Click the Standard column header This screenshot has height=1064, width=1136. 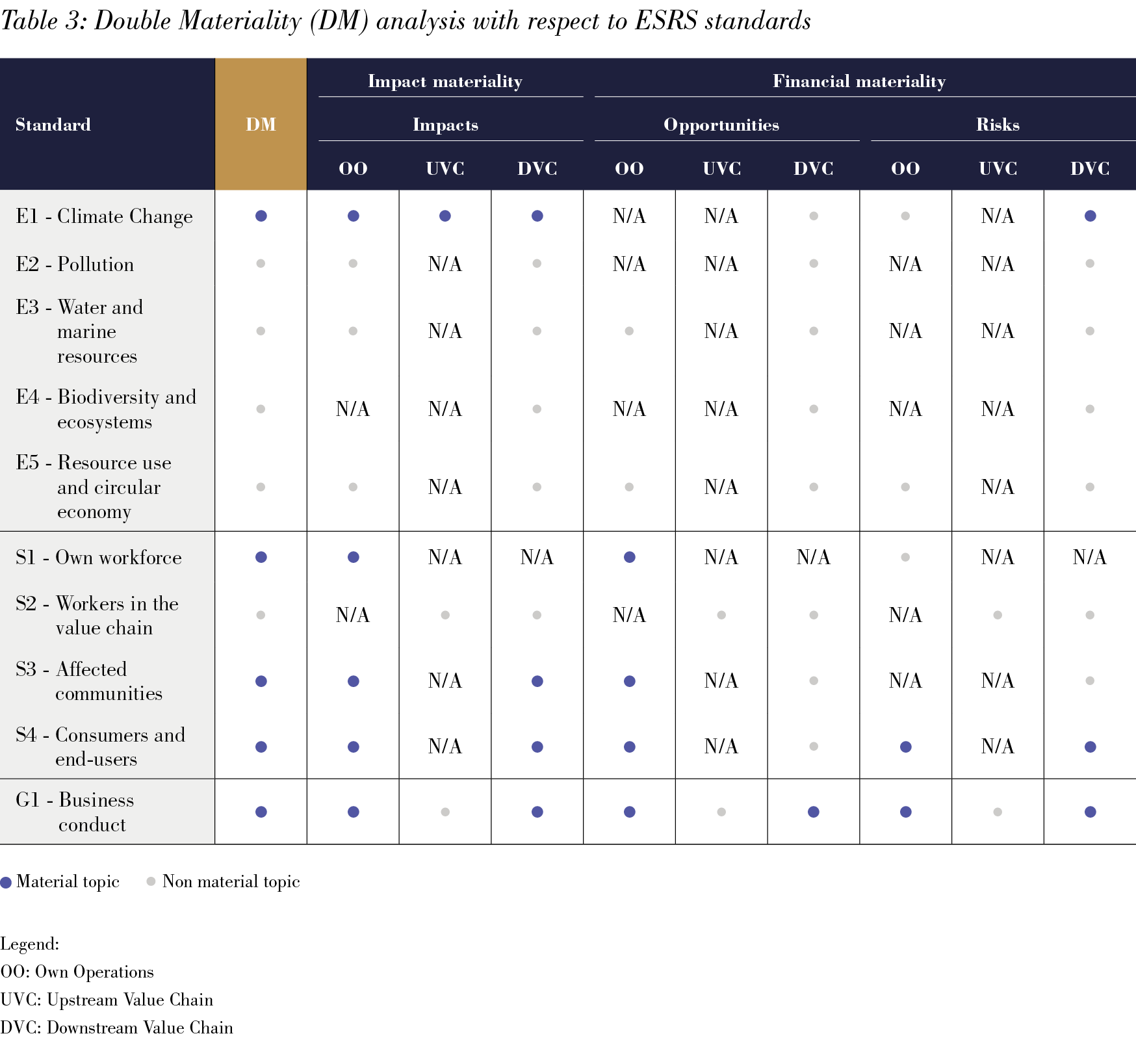pos(53,125)
